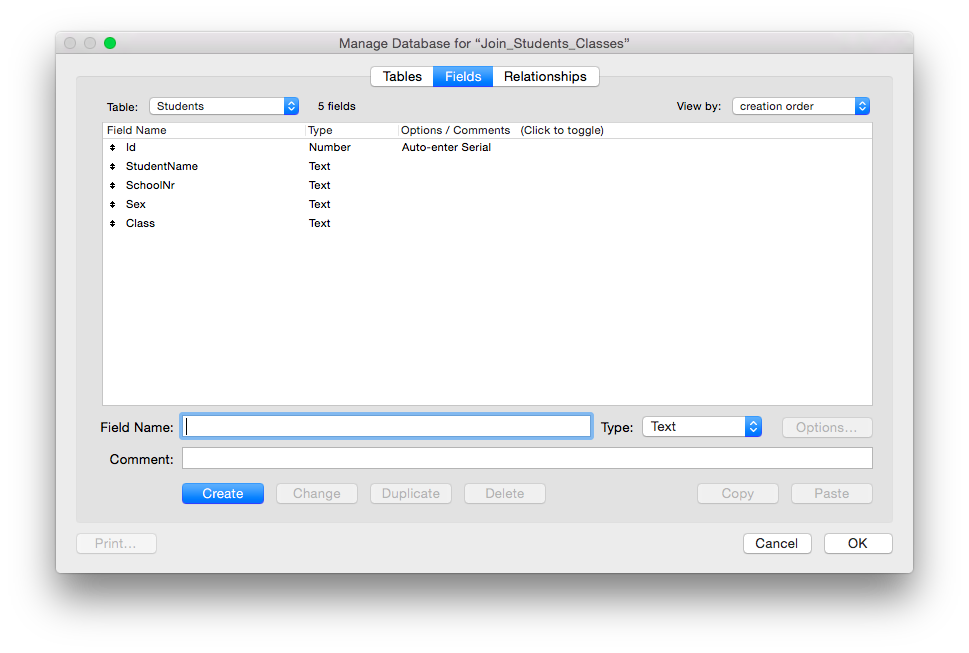Screen dimensions: 969x653
Task: Click the reorder handle beside StudentName field
Action: (112, 167)
